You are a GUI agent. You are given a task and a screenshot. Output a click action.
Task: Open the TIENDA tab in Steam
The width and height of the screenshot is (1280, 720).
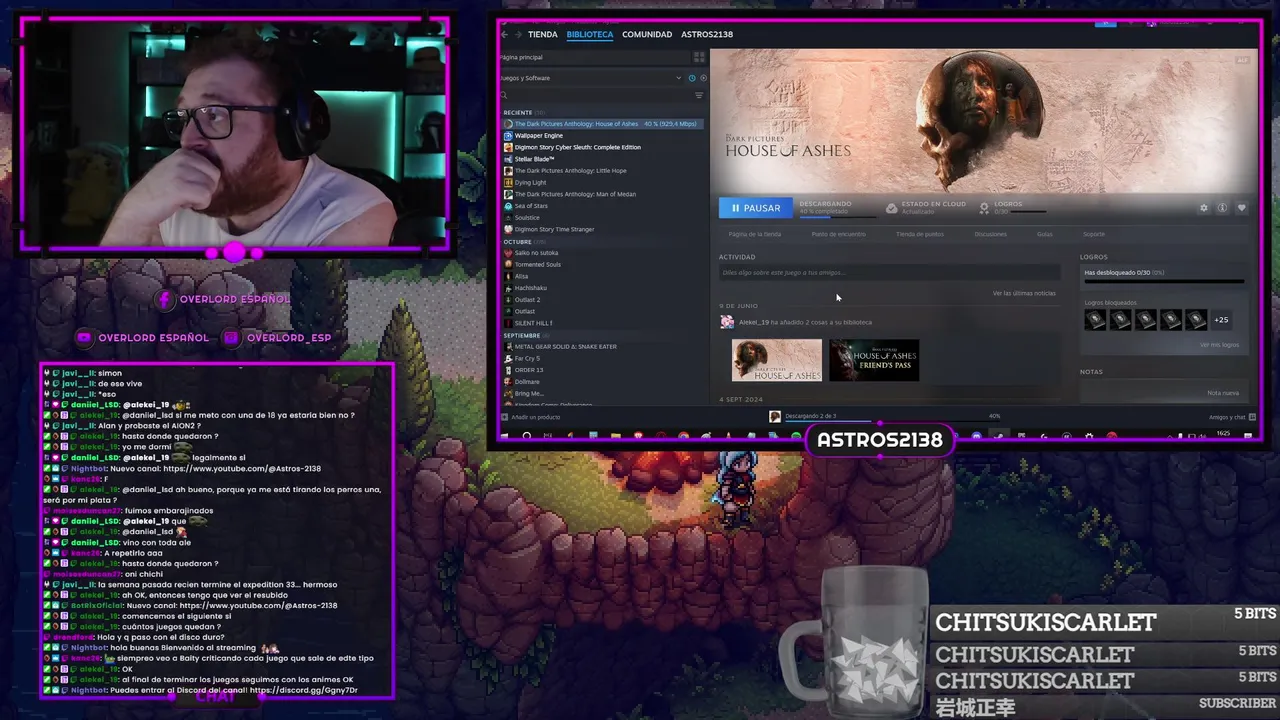click(x=543, y=34)
